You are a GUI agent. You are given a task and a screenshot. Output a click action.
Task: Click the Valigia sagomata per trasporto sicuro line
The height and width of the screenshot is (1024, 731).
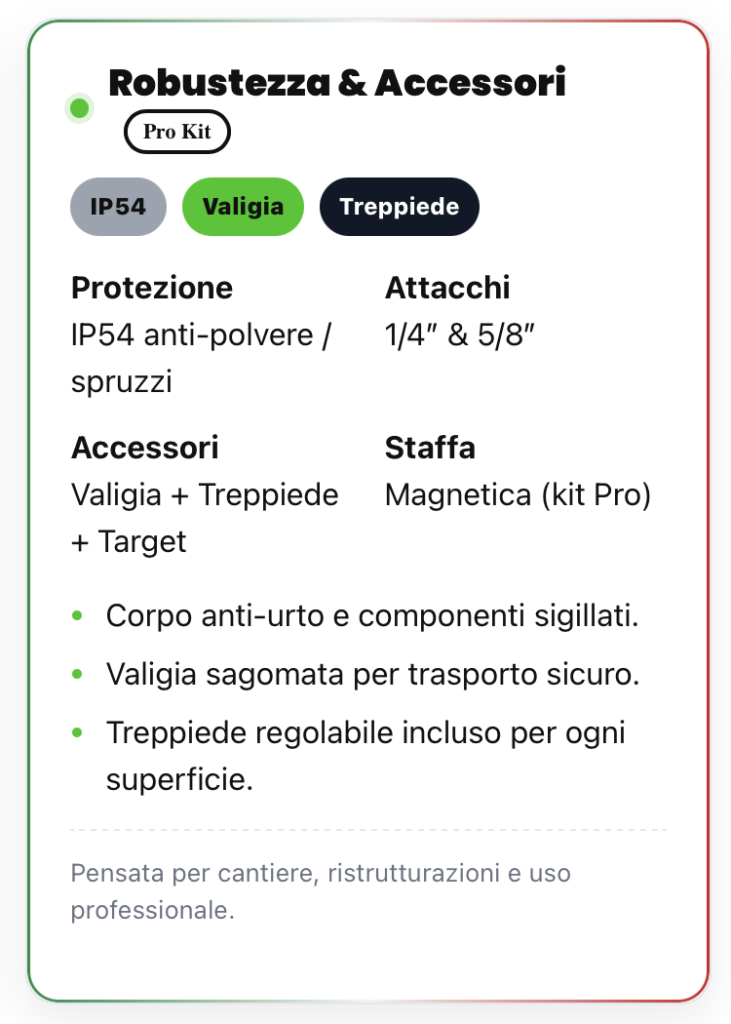tap(372, 674)
